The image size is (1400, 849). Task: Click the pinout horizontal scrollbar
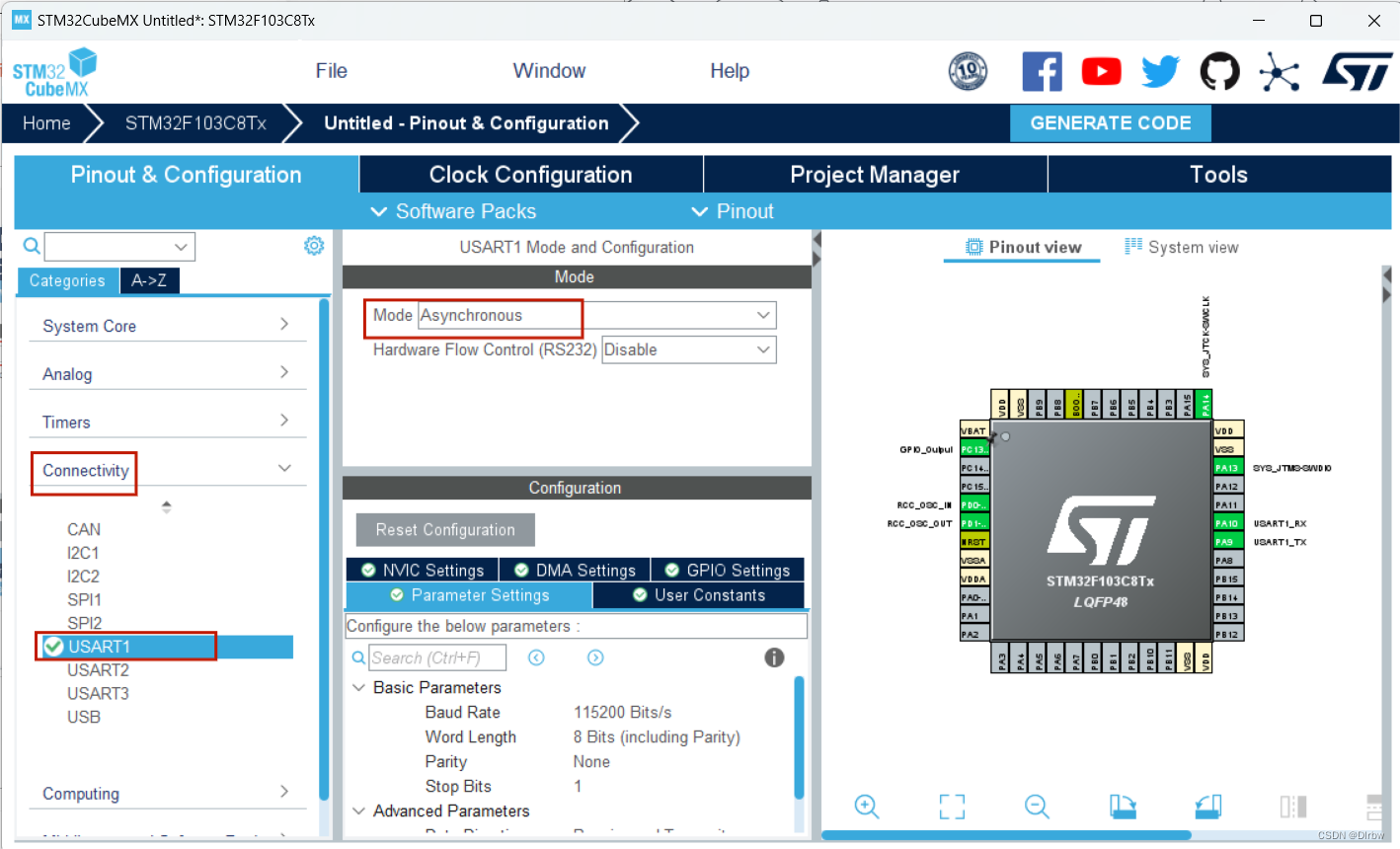point(1006,835)
